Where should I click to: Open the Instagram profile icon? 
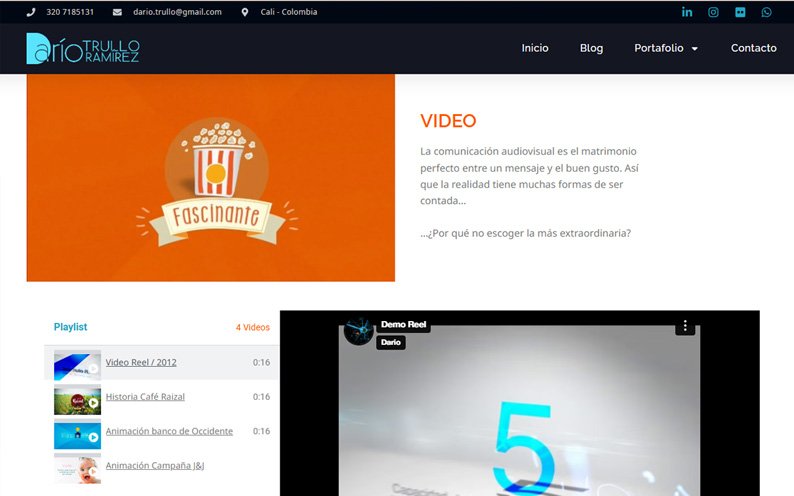pyautogui.click(x=713, y=12)
